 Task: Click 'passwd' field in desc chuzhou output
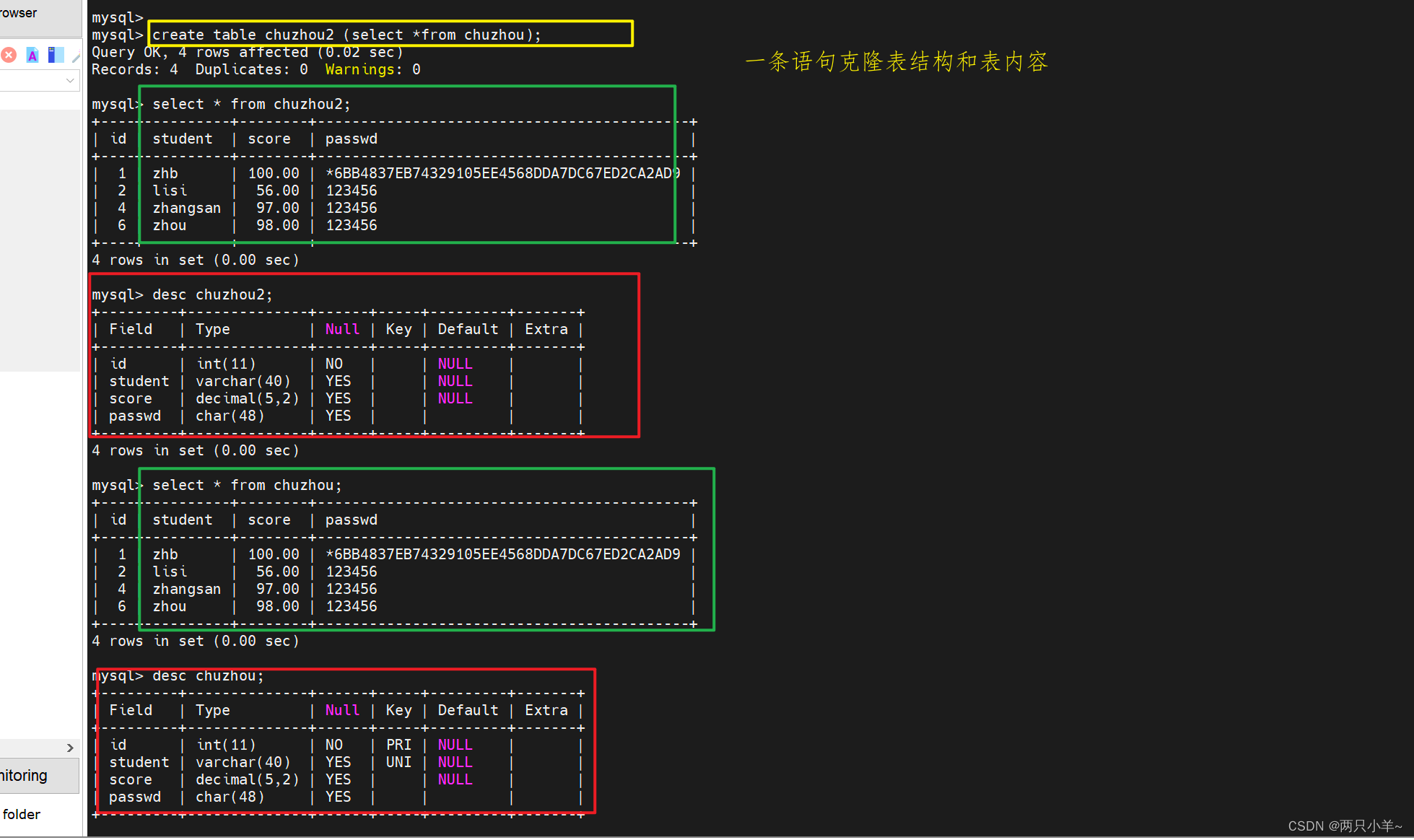[x=135, y=797]
